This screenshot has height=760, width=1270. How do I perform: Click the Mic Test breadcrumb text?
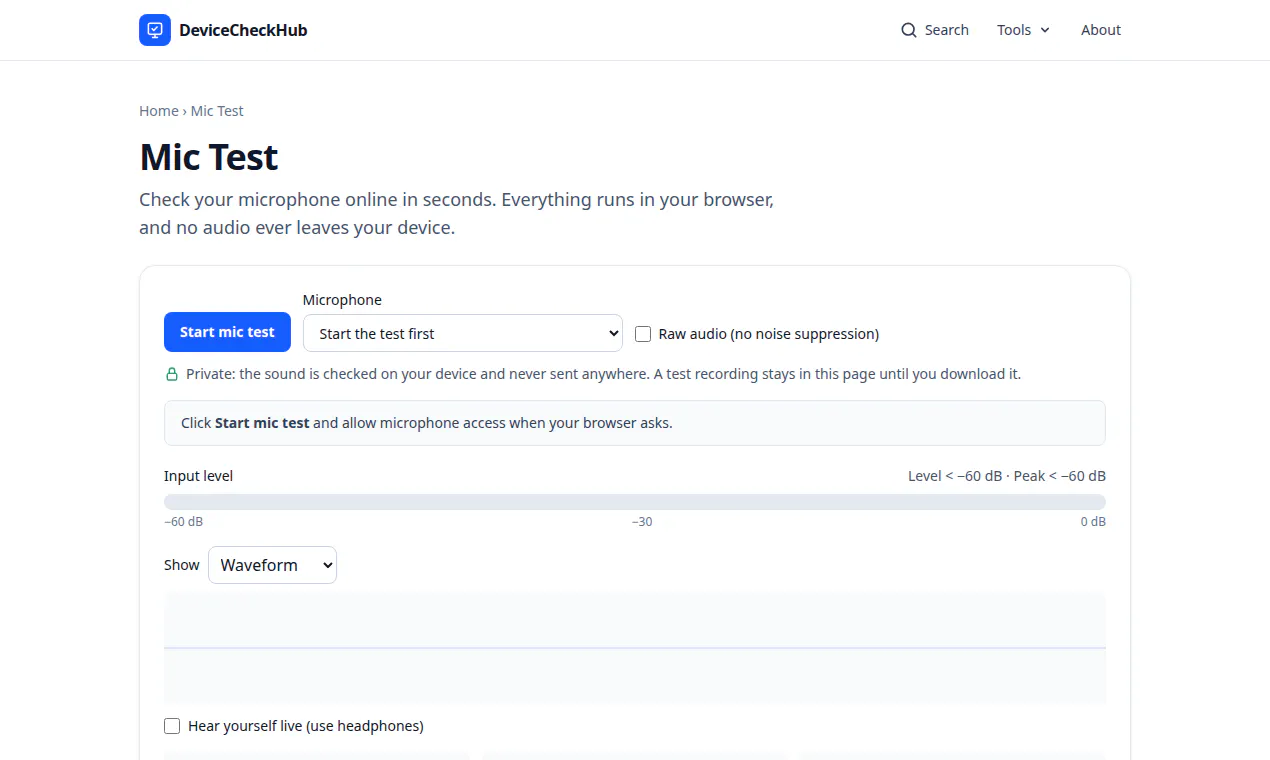[217, 111]
